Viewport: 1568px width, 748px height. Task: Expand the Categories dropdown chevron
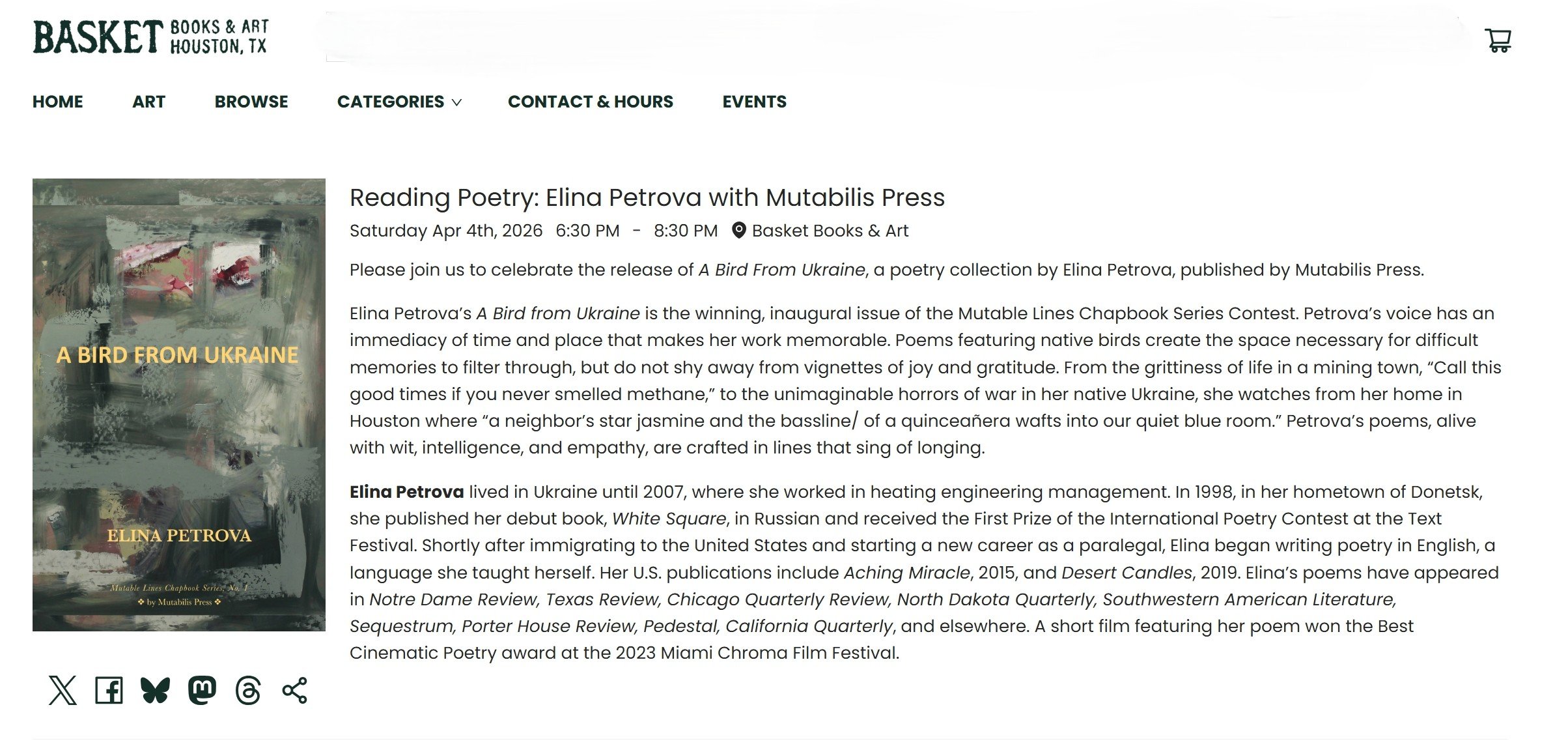coord(457,102)
